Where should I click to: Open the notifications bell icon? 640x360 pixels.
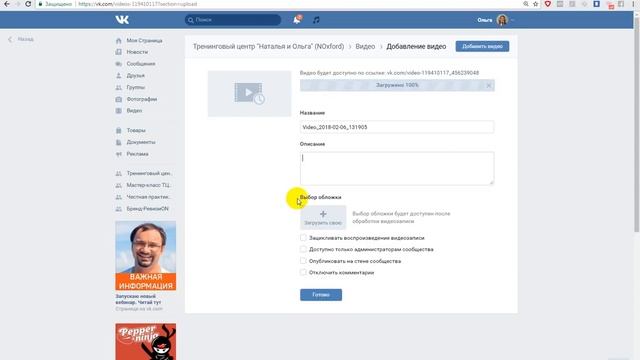click(x=297, y=20)
